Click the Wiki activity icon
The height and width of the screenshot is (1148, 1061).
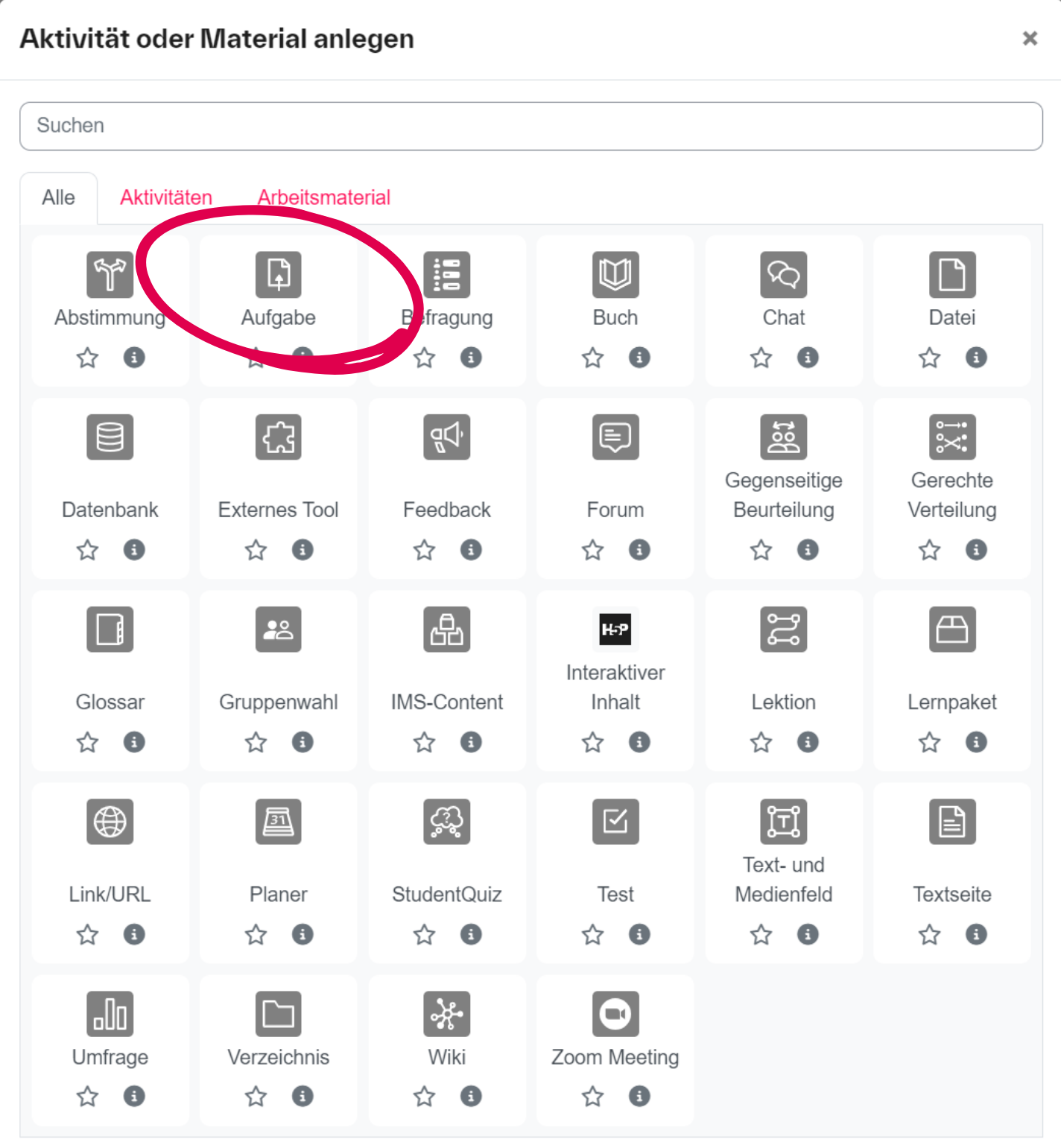[x=446, y=1014]
